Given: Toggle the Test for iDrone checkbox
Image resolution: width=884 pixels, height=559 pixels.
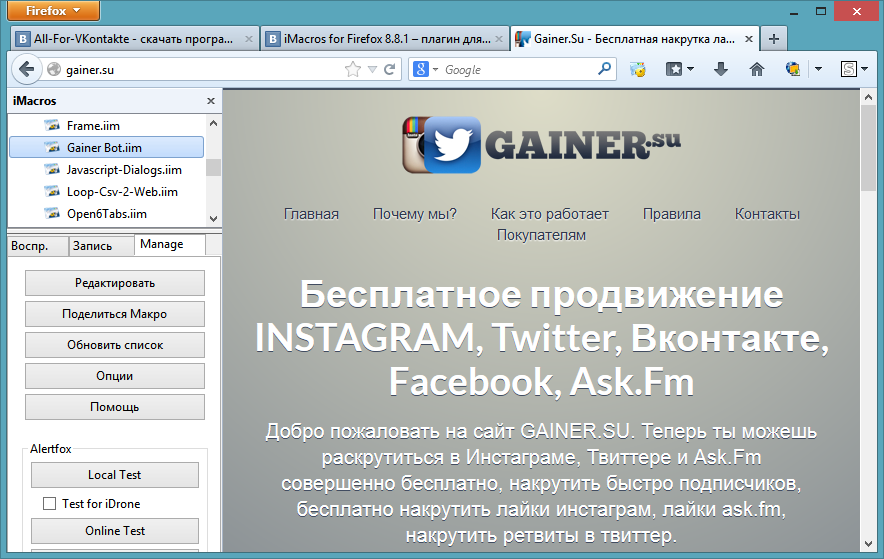Looking at the screenshot, I should point(50,503).
